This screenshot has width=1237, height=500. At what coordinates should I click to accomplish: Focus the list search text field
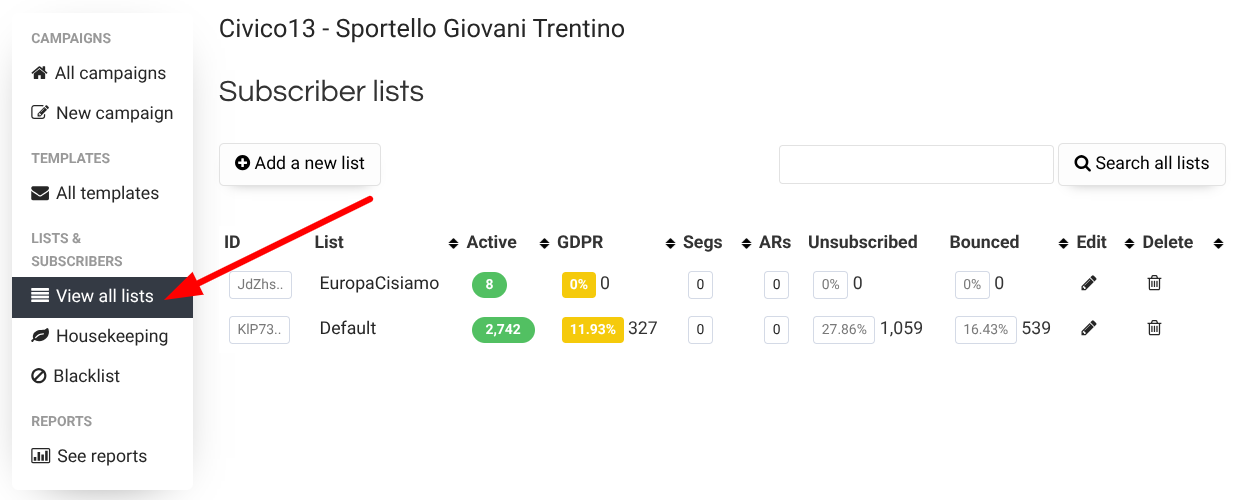point(917,164)
